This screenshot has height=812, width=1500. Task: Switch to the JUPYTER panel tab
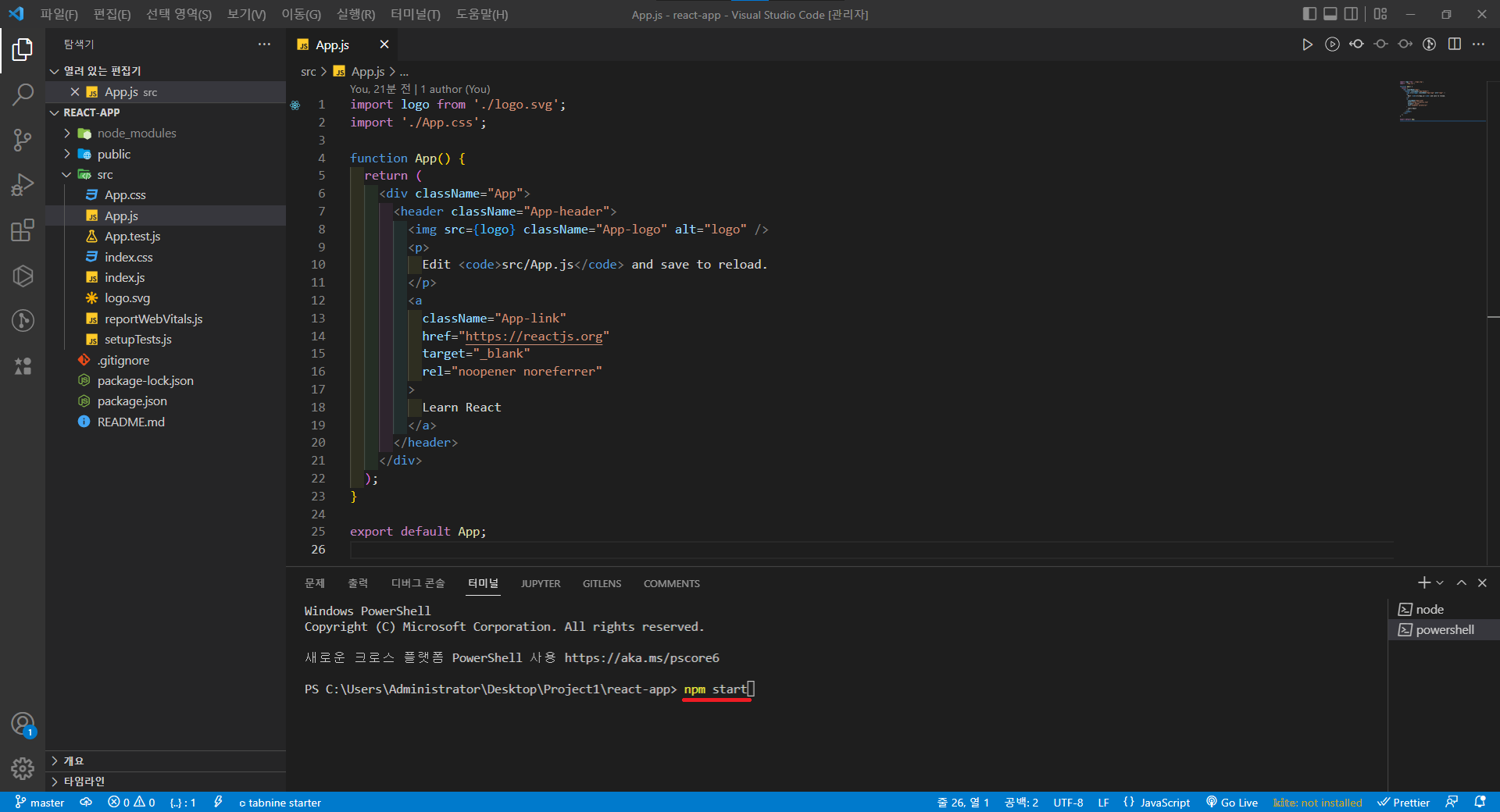pos(541,583)
